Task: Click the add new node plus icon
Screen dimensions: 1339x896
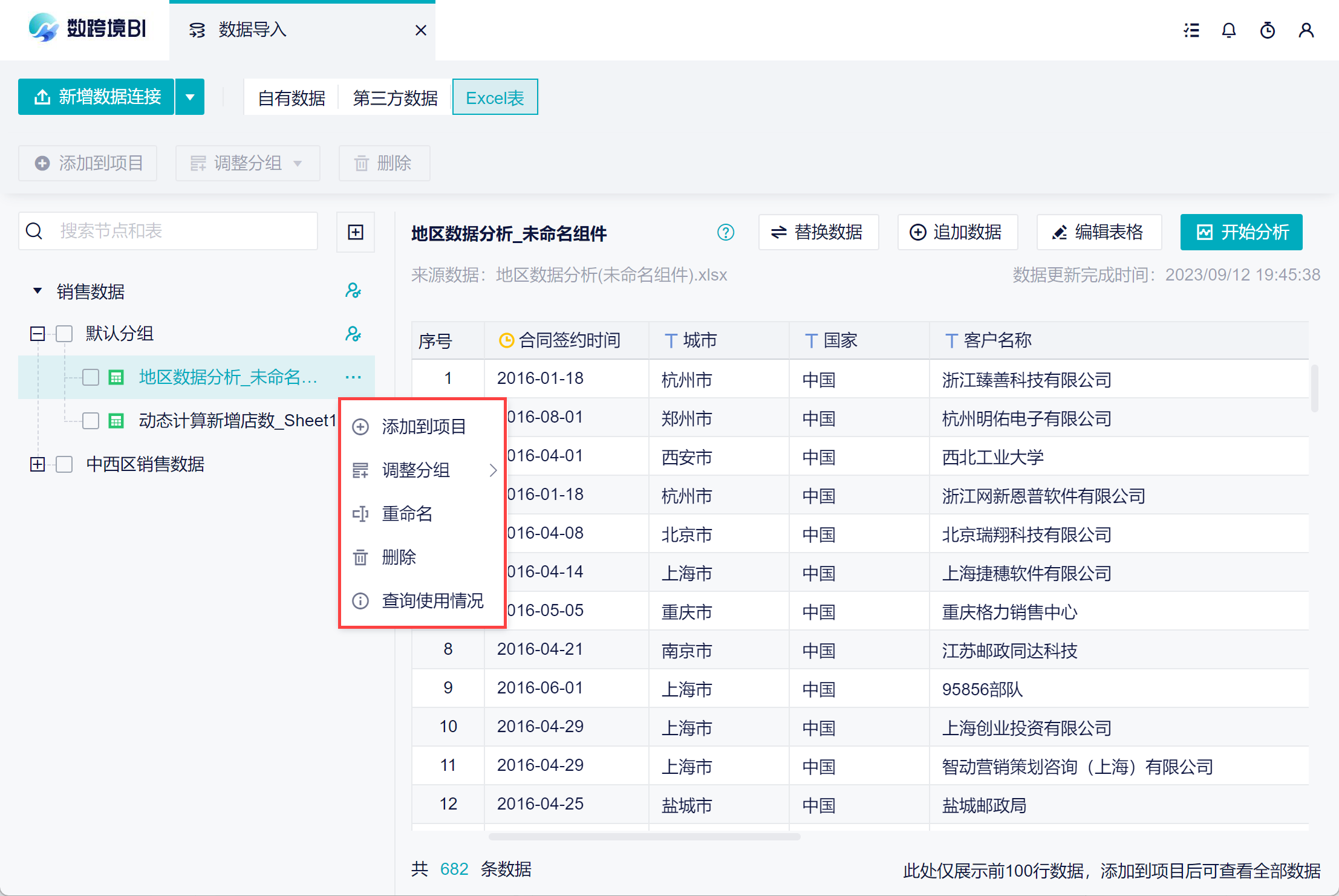Action: pyautogui.click(x=356, y=232)
